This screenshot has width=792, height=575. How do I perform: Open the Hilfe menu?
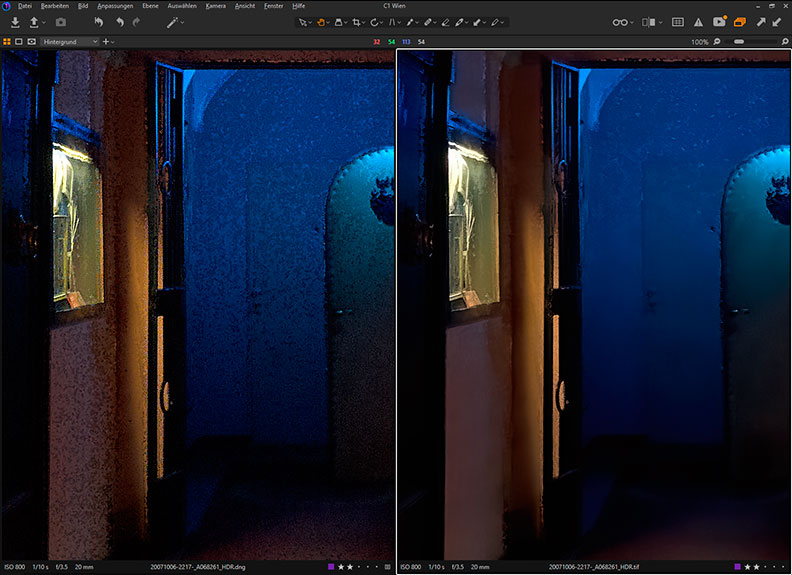(x=299, y=6)
